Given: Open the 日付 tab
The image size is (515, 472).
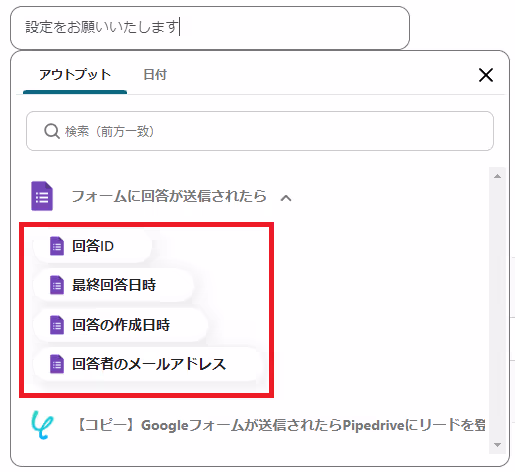Looking at the screenshot, I should click(x=155, y=75).
